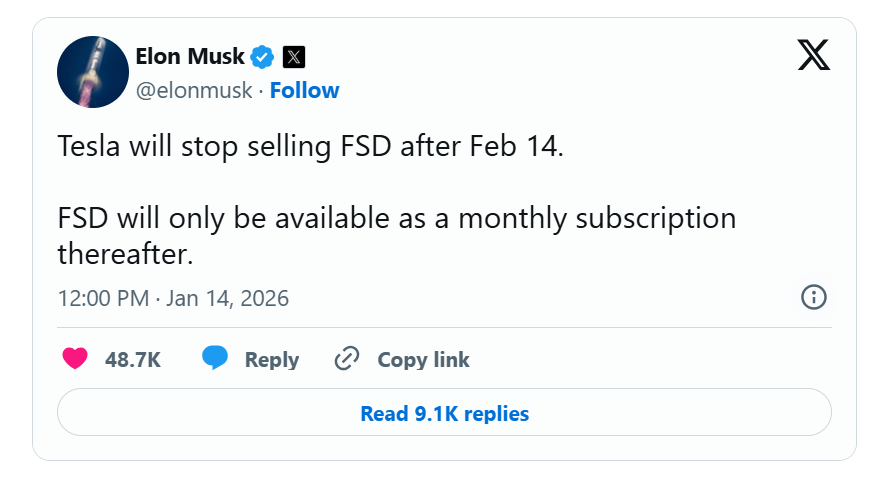Follow the account via Follow link
This screenshot has height=487, width=885.
[304, 91]
